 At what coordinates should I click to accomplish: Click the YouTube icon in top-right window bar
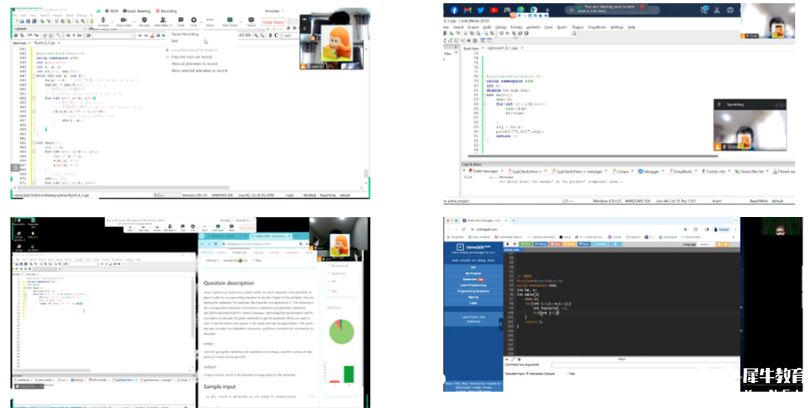[x=494, y=10]
